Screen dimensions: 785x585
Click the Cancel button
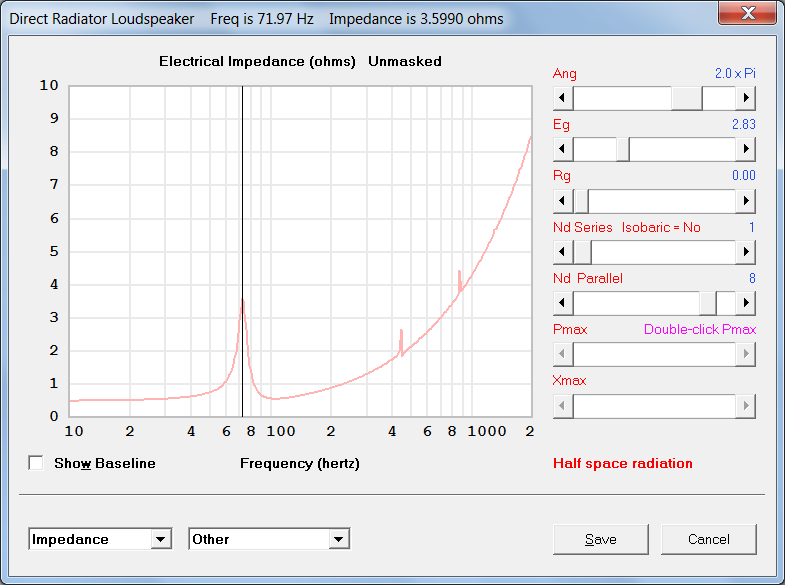(x=708, y=539)
